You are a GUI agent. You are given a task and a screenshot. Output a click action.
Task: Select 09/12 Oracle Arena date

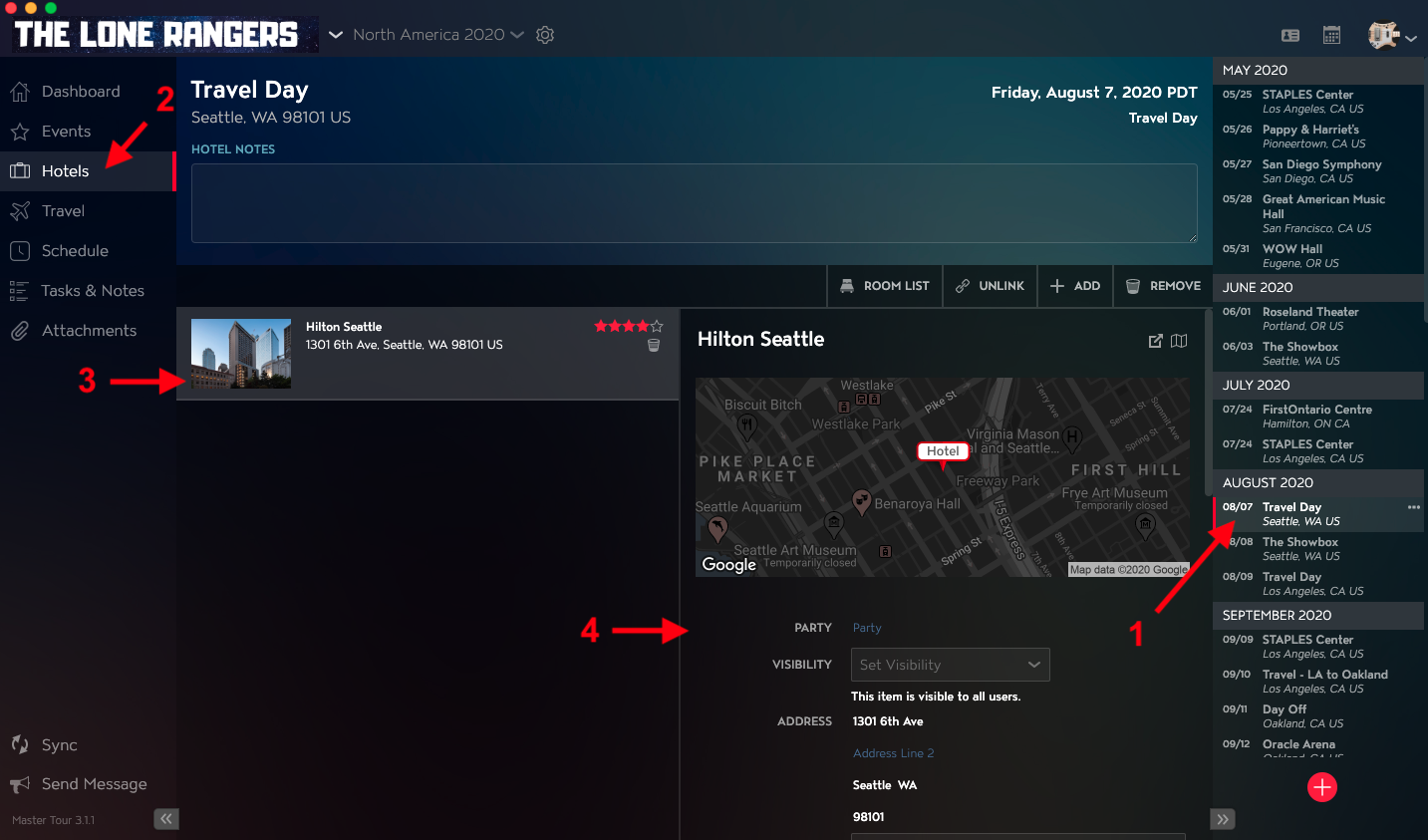click(x=1318, y=748)
